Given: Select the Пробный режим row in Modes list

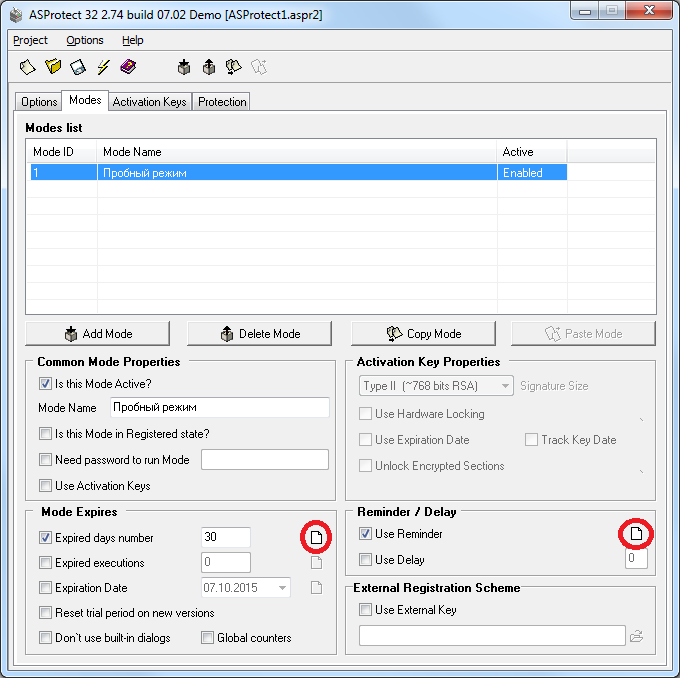Looking at the screenshot, I should point(297,173).
